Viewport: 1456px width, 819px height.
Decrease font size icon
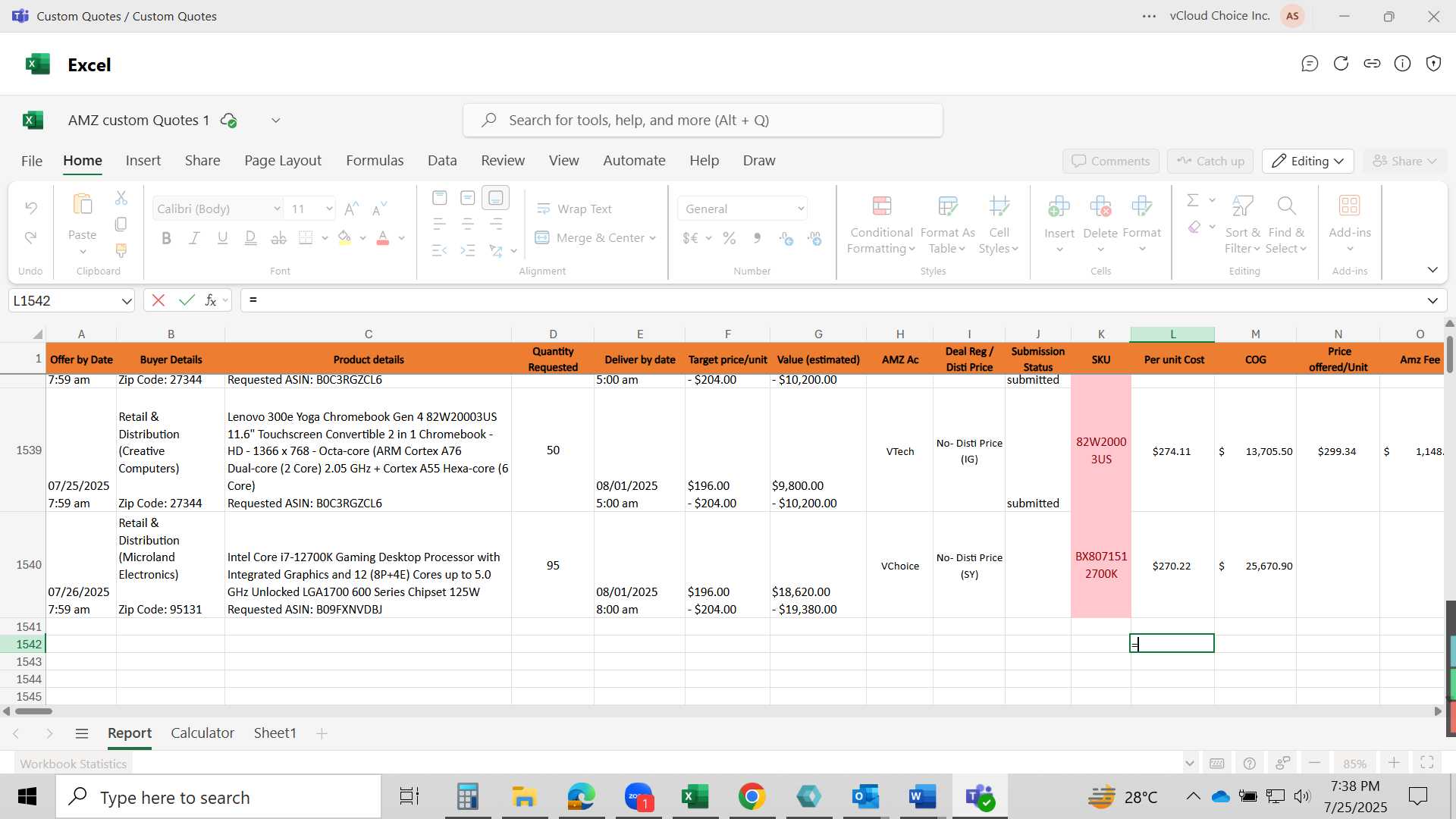tap(379, 209)
